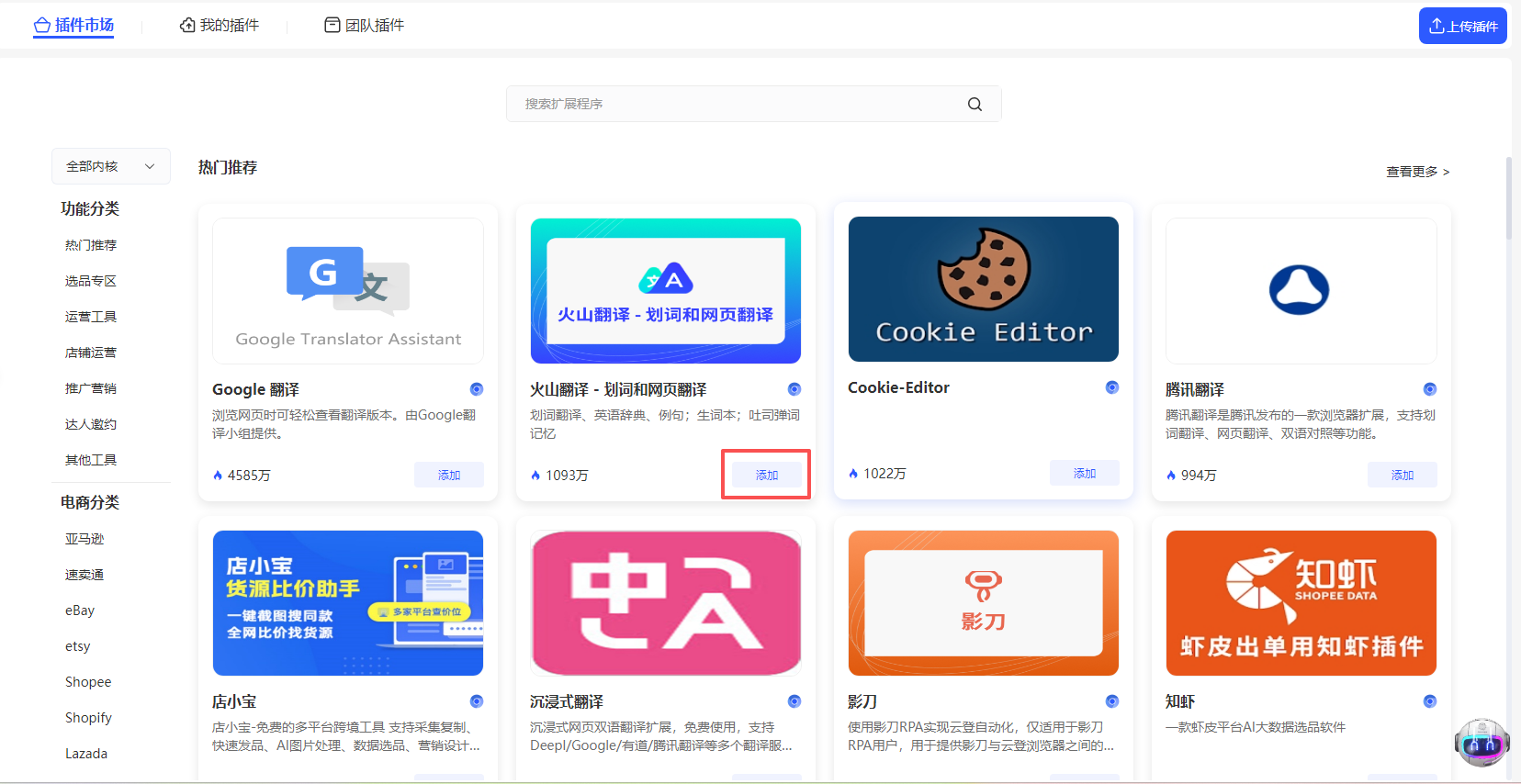
Task: Click the Google 翻译 title
Action: 256,390
